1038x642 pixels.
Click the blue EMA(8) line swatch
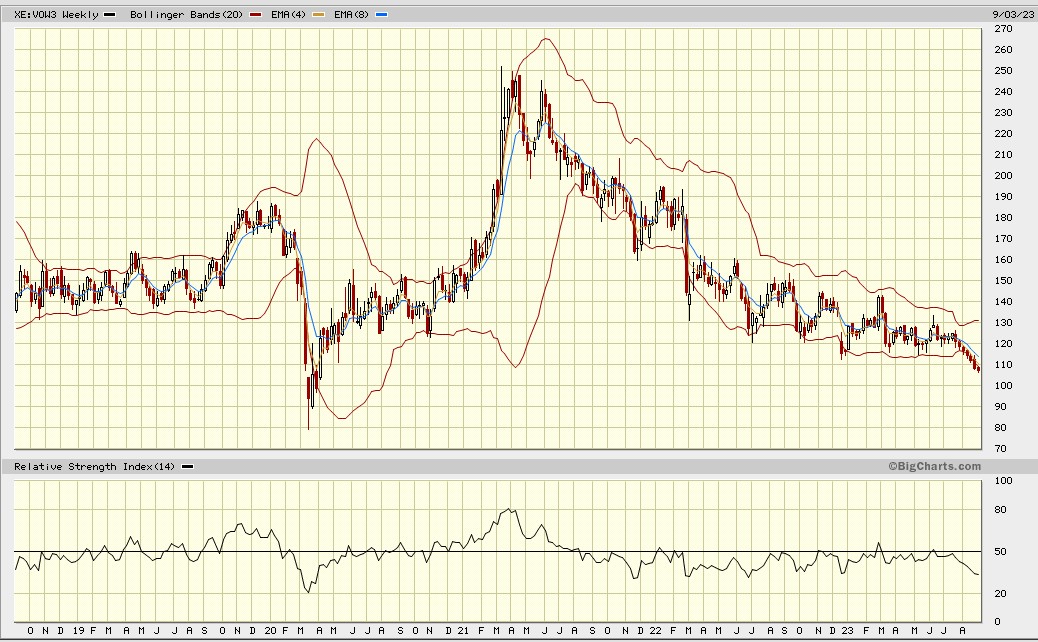coord(380,14)
